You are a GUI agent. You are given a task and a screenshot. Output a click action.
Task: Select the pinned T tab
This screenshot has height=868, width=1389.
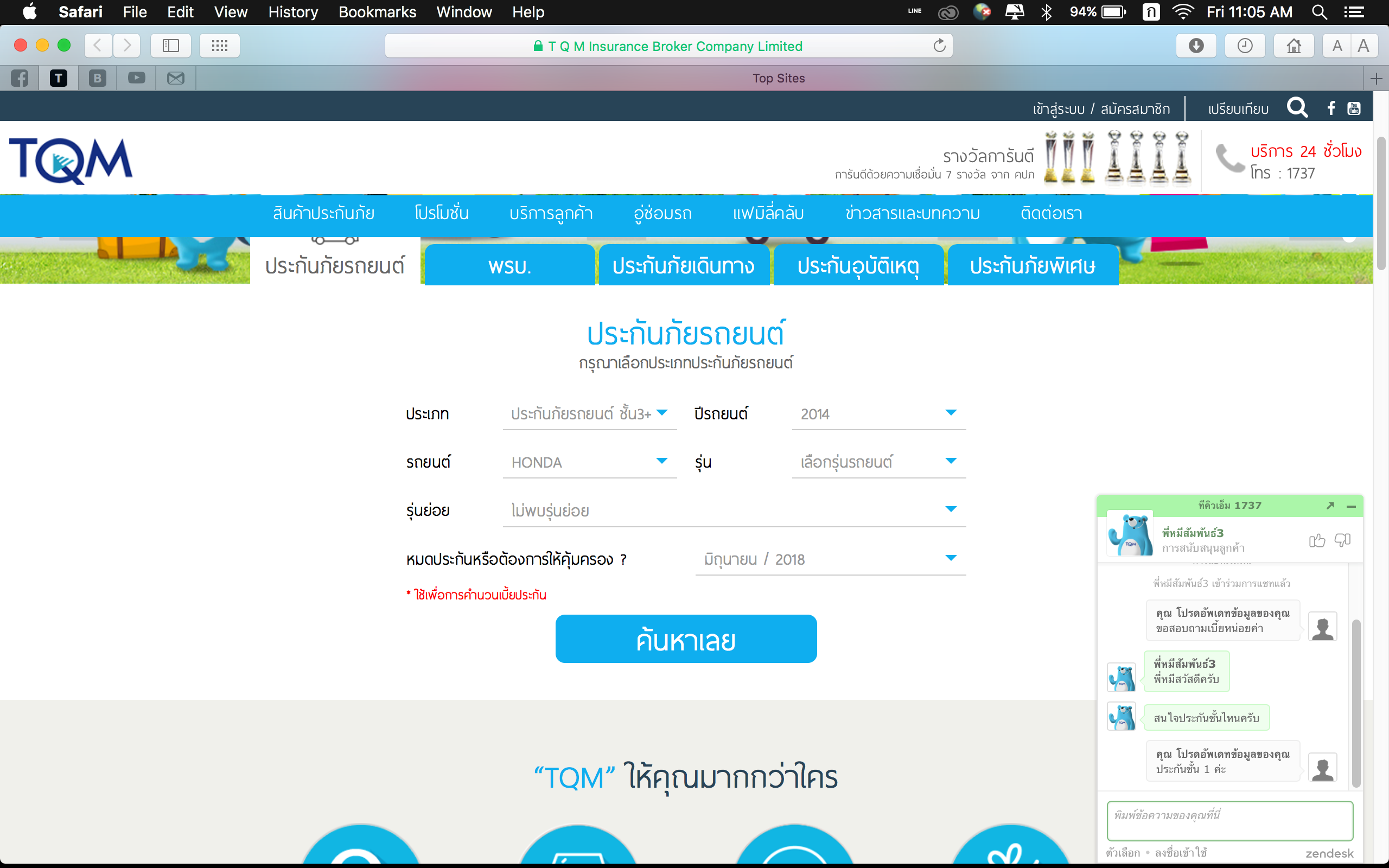tap(59, 78)
